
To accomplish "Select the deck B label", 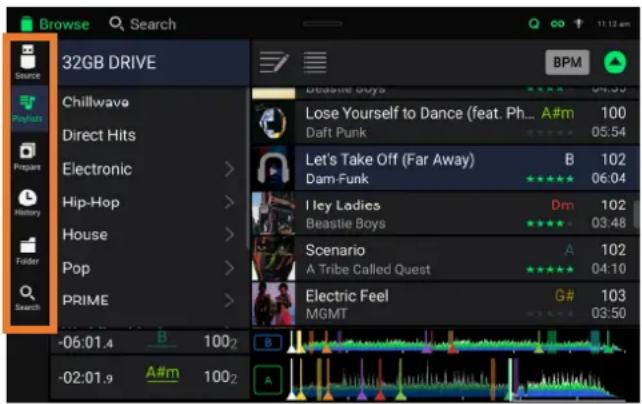I will pos(268,343).
